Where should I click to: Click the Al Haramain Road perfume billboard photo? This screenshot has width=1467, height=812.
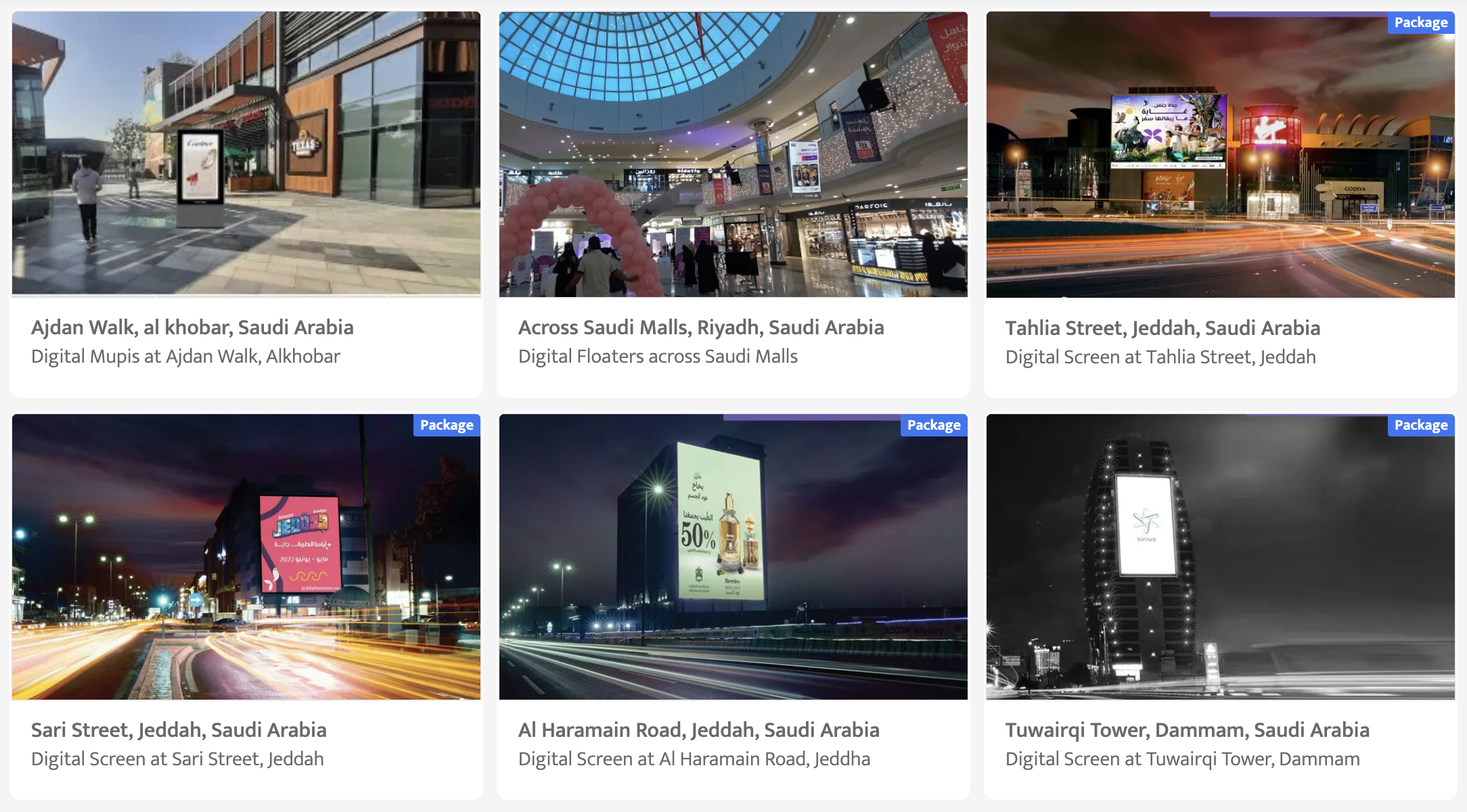(x=733, y=557)
